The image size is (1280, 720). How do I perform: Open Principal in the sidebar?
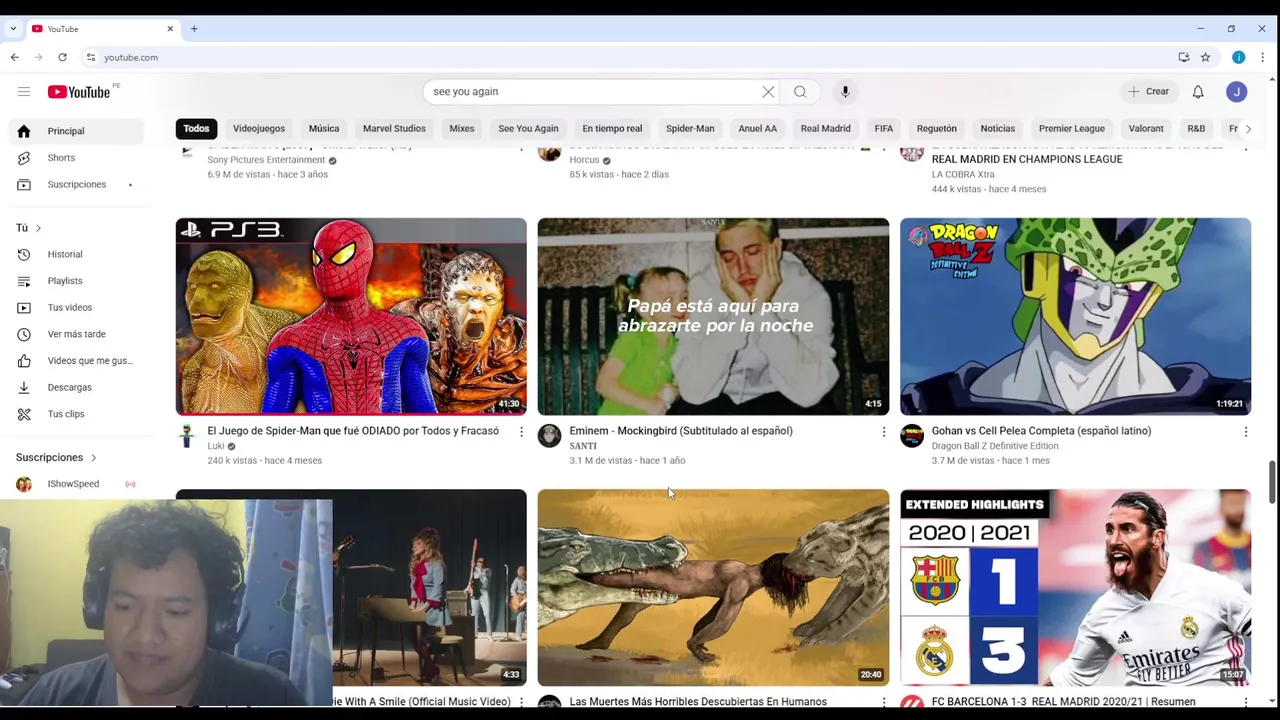(x=76, y=131)
